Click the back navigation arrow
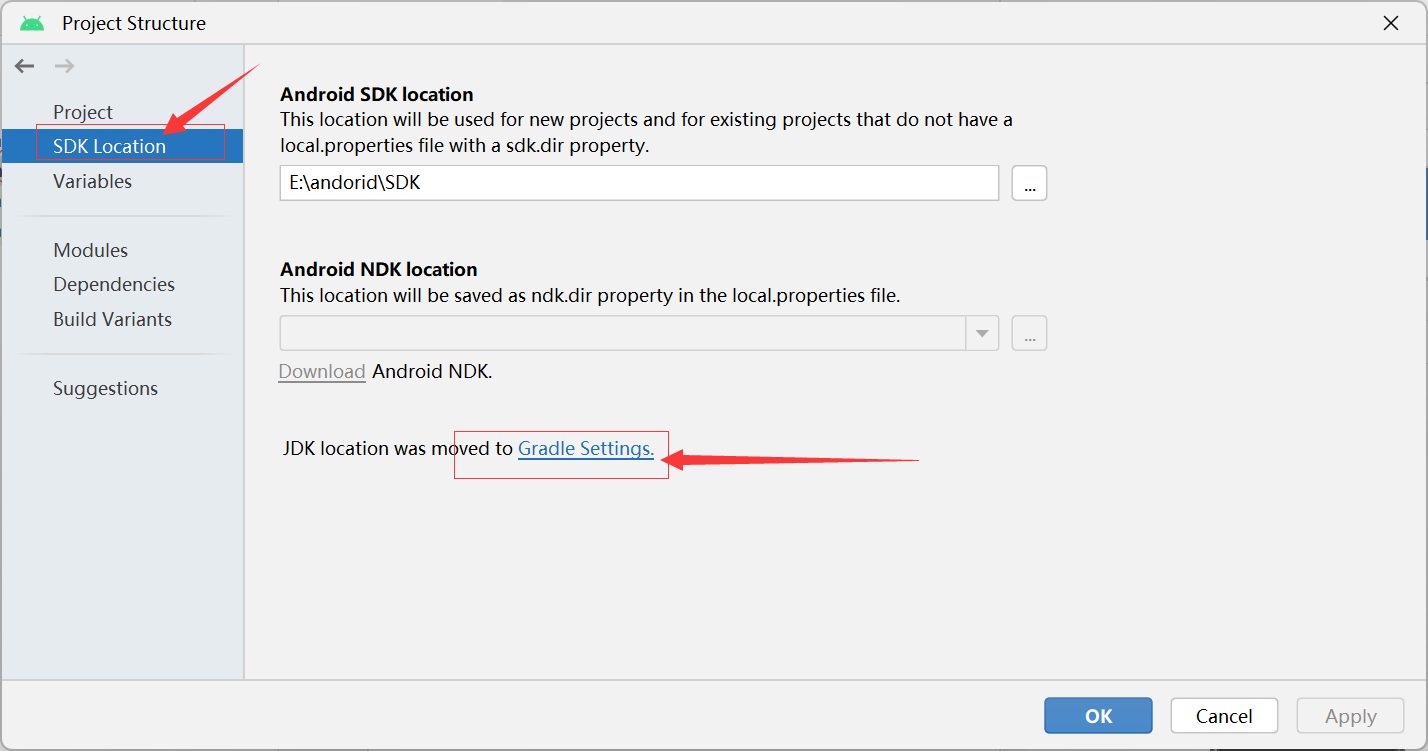Image resolution: width=1428 pixels, height=751 pixels. (25, 66)
